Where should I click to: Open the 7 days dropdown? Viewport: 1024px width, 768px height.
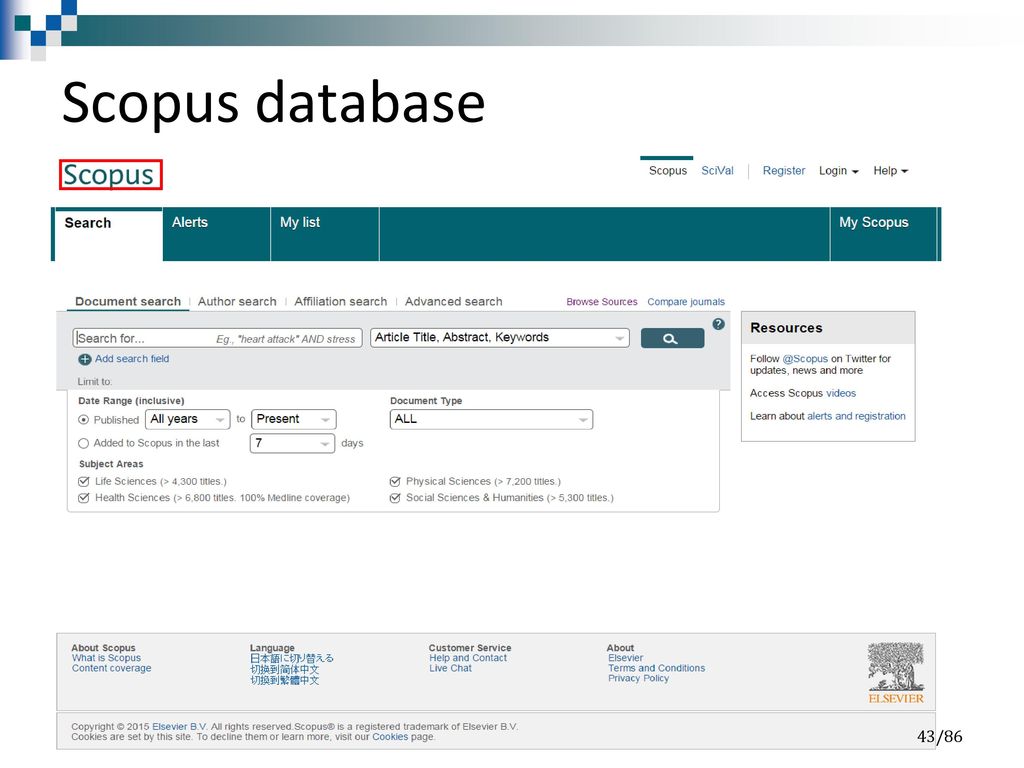292,443
